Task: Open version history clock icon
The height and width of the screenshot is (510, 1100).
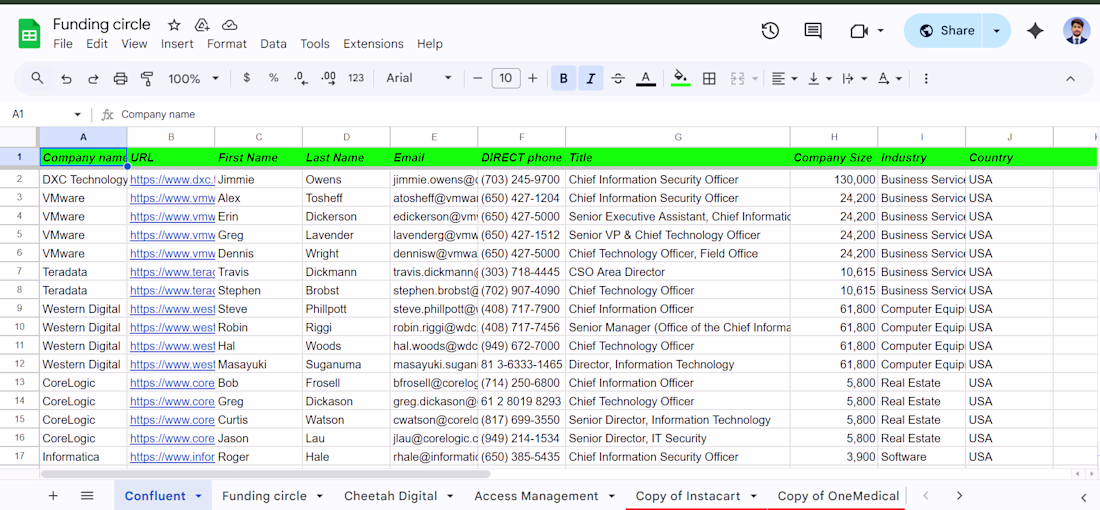Action: (770, 31)
